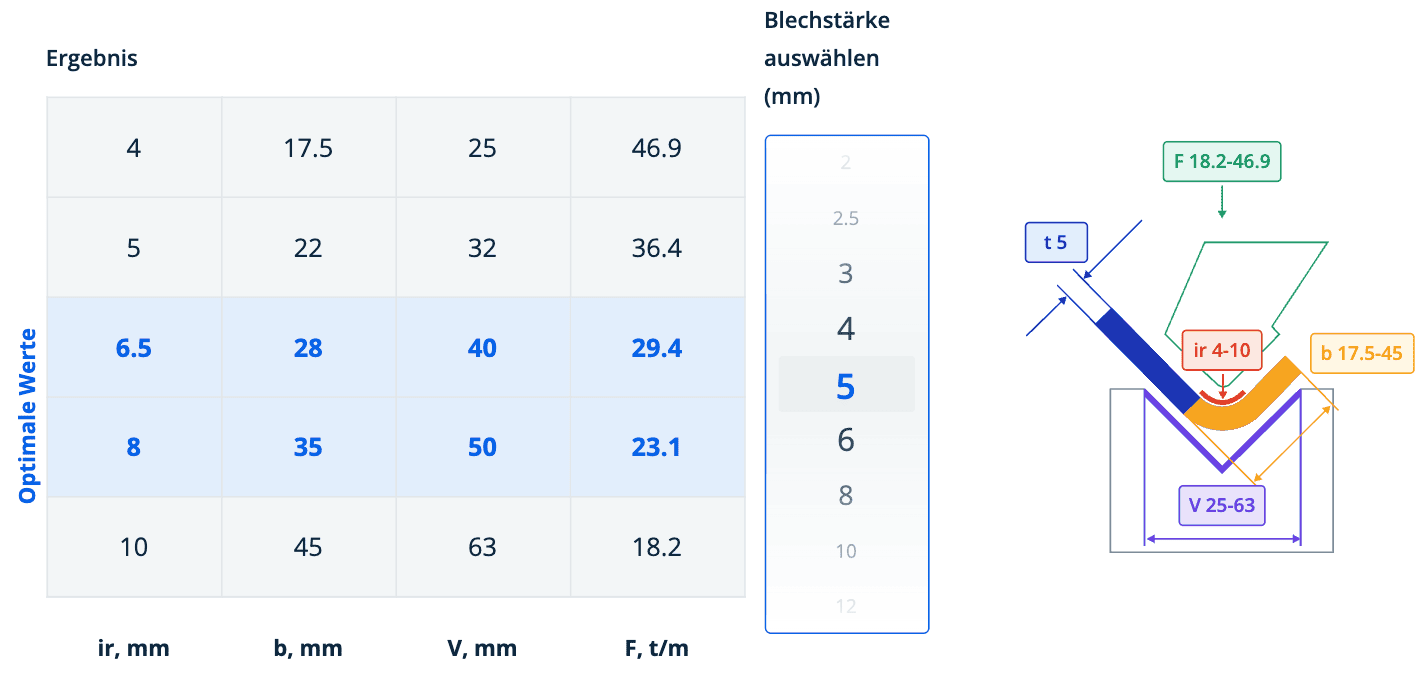
Task: Select thickness 6 in the picker
Action: click(x=846, y=439)
